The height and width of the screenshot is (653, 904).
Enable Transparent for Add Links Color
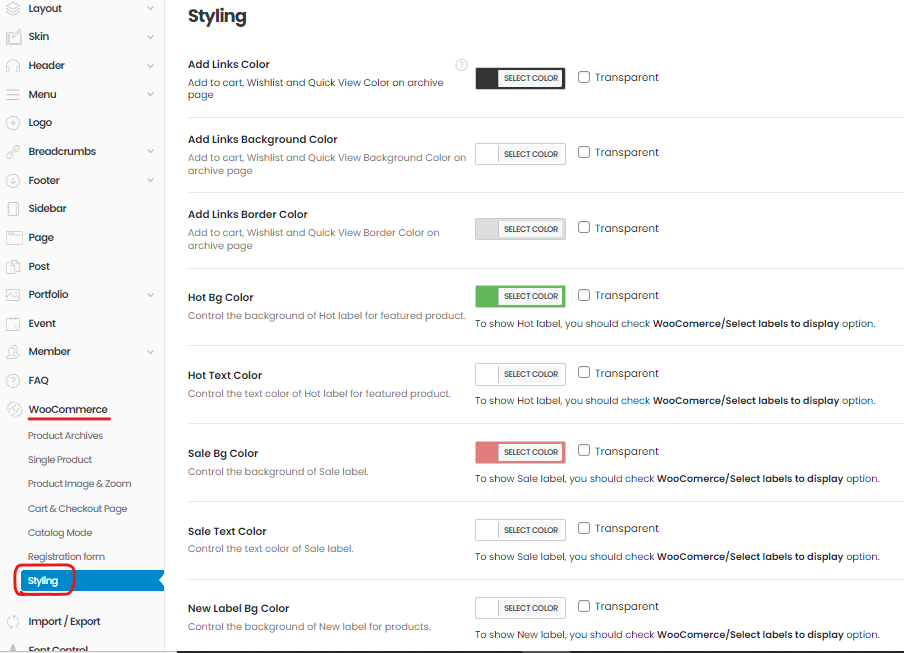584,77
